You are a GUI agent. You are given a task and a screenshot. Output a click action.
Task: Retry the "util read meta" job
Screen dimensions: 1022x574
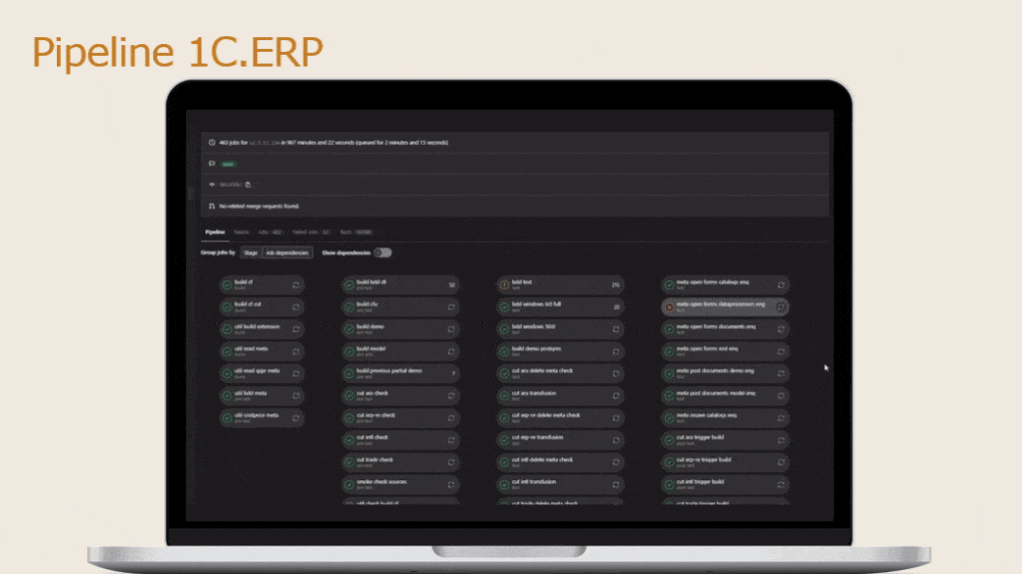point(296,351)
